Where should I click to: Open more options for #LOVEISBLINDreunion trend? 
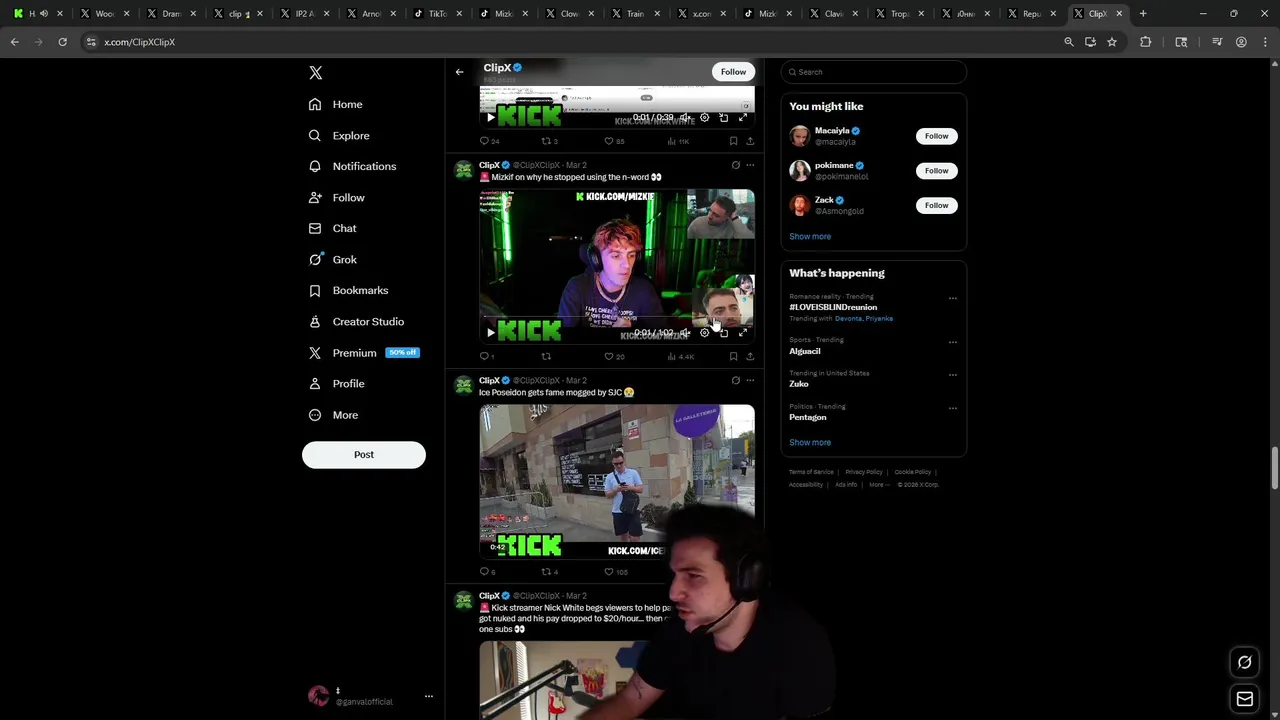click(952, 298)
